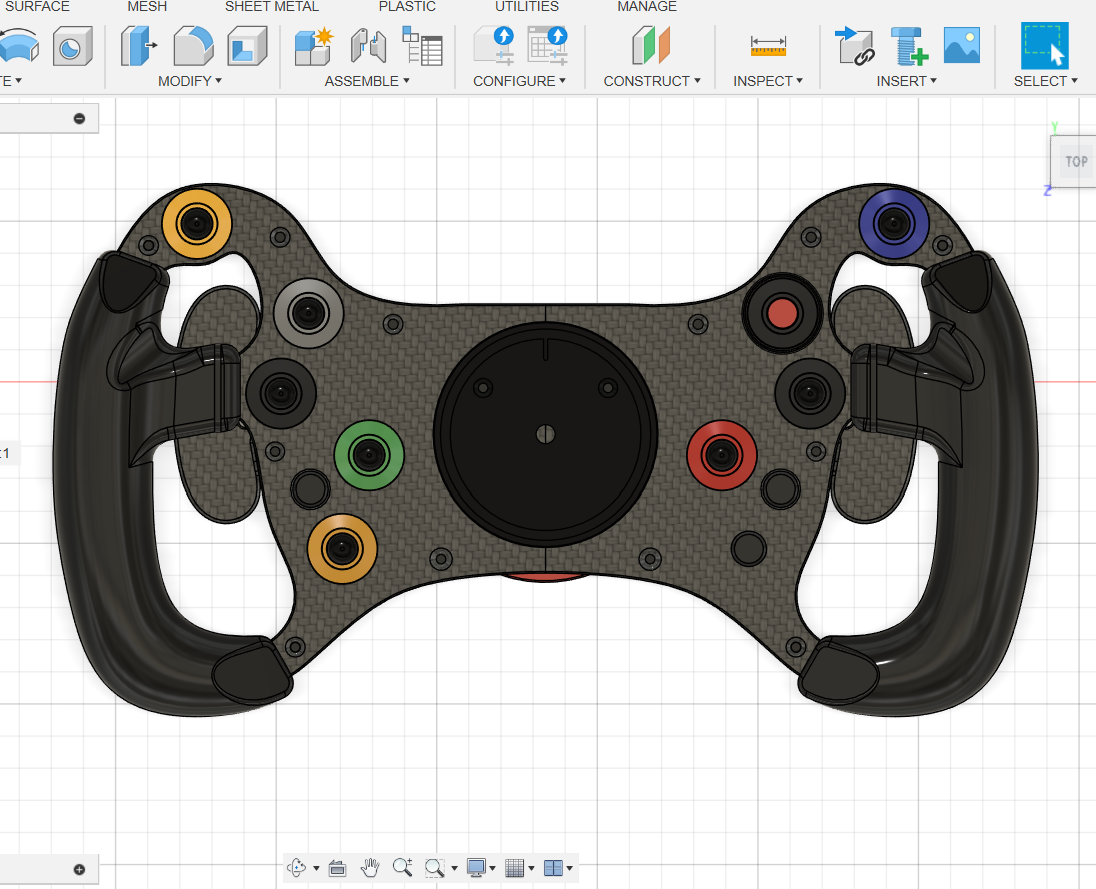Click the New Component icon
Viewport: 1096px width, 889px height.
pyautogui.click(x=313, y=46)
